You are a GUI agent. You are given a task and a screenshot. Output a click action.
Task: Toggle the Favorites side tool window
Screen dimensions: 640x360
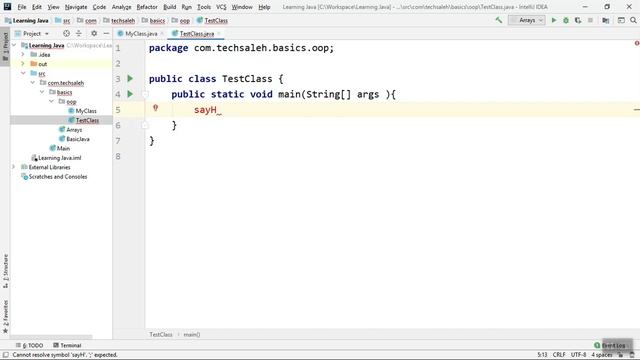[x=5, y=316]
